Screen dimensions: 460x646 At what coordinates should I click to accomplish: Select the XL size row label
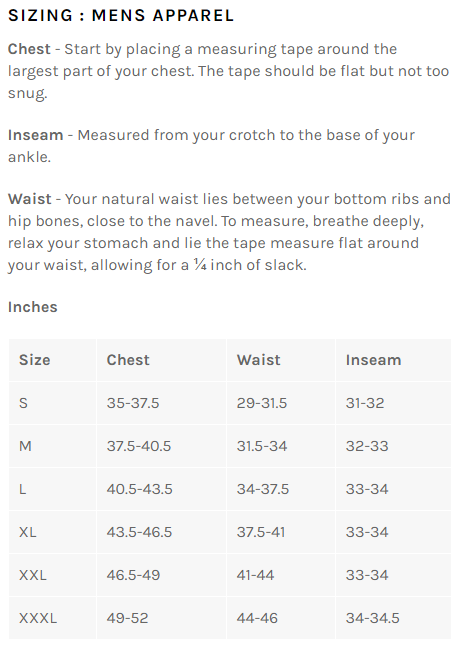coord(28,532)
